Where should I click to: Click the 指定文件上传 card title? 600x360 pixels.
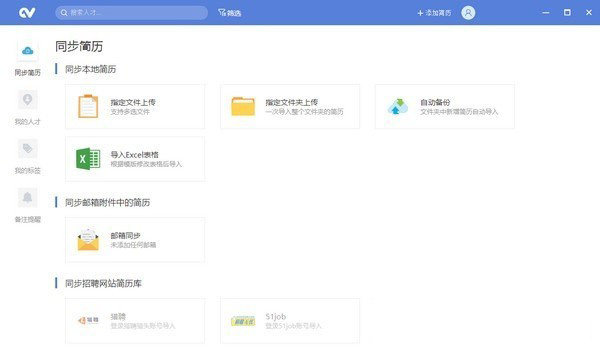pos(133,102)
